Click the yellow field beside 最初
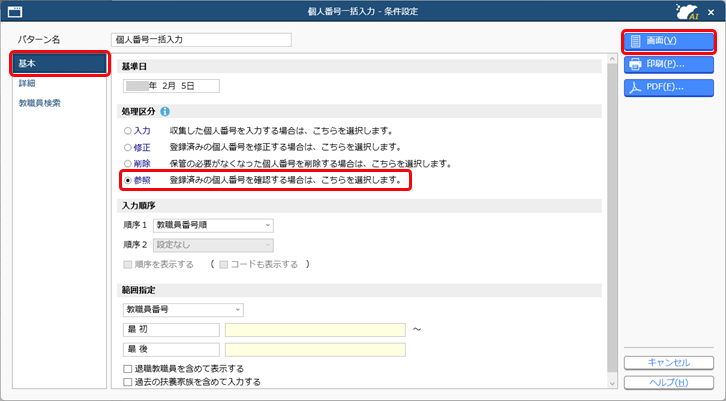The width and height of the screenshot is (726, 401). click(315, 330)
